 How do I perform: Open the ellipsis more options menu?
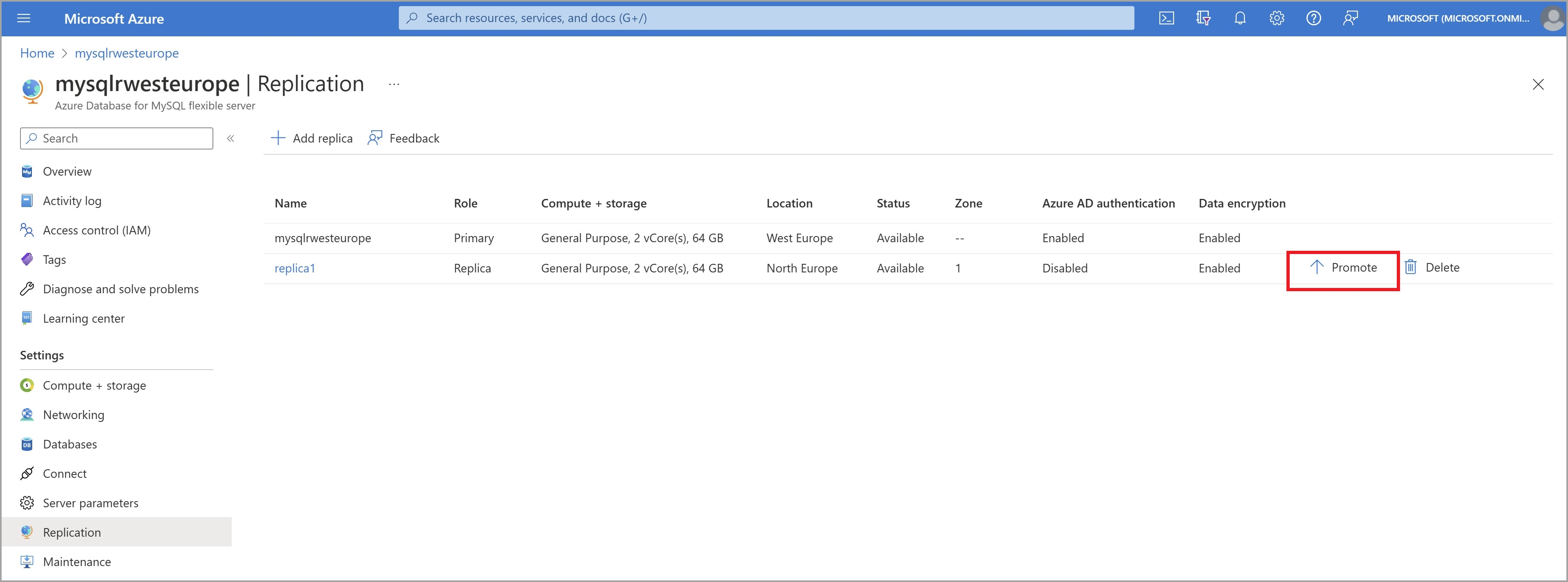point(394,85)
